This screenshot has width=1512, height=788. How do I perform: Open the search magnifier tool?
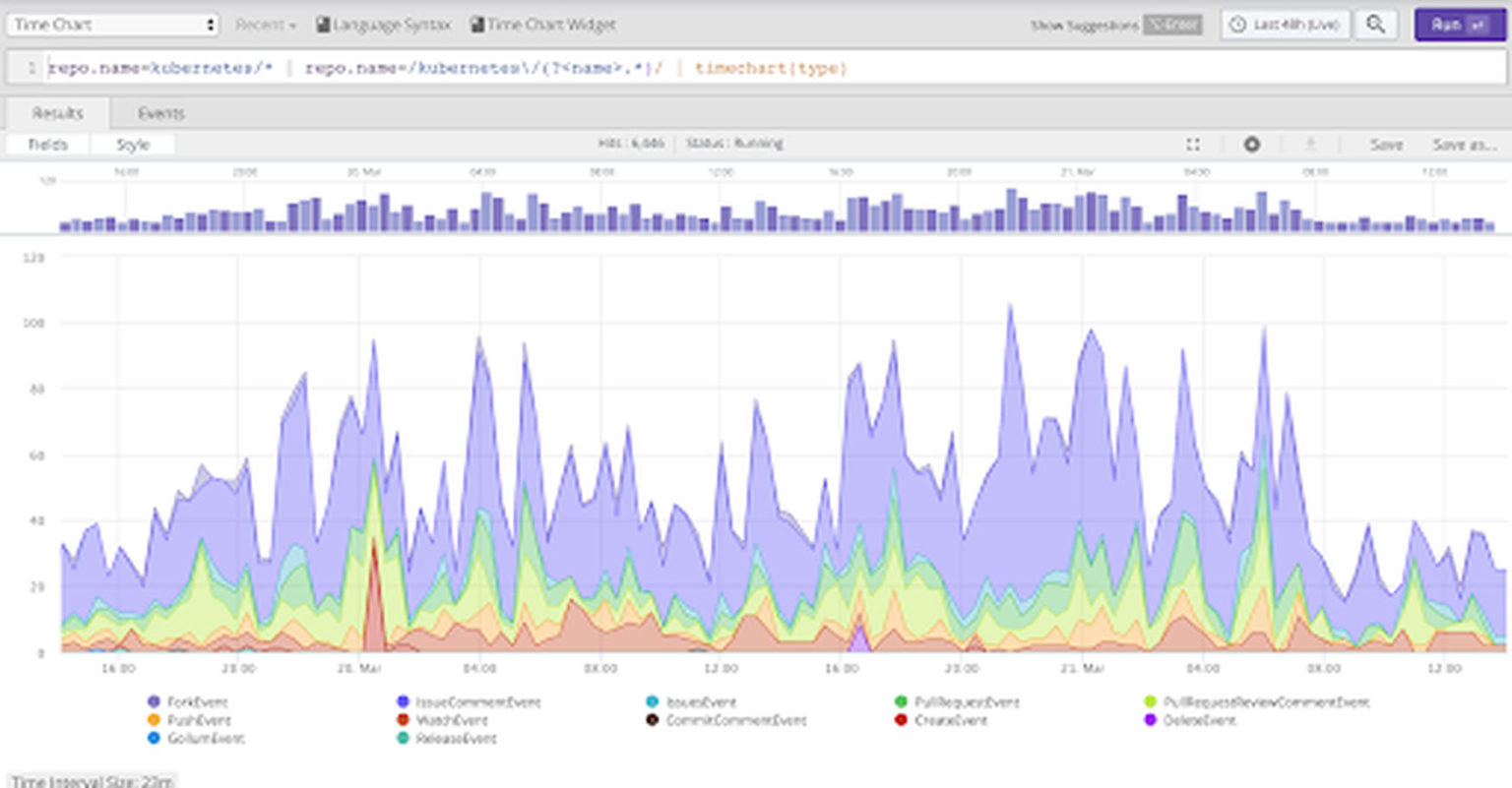1377,24
